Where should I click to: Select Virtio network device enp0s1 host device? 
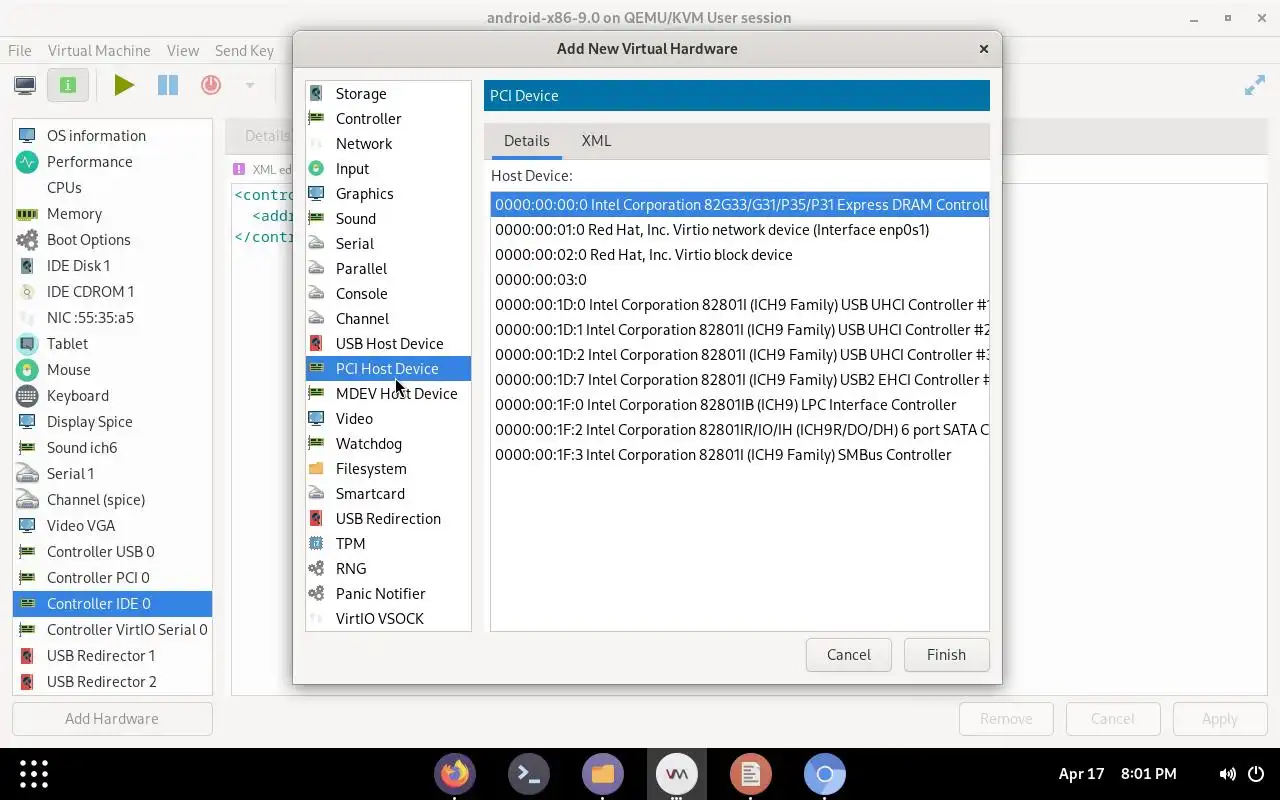coord(739,230)
